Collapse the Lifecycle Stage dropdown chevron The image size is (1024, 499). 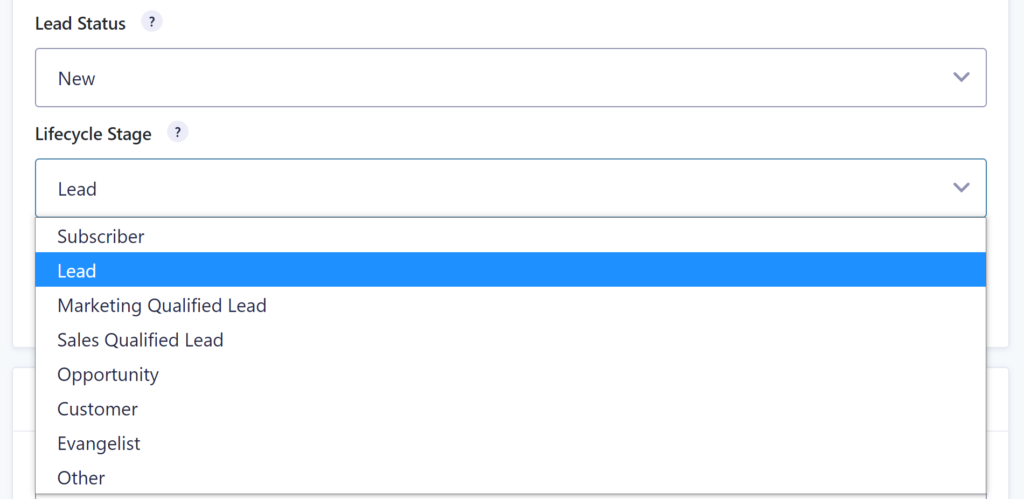[x=961, y=188]
